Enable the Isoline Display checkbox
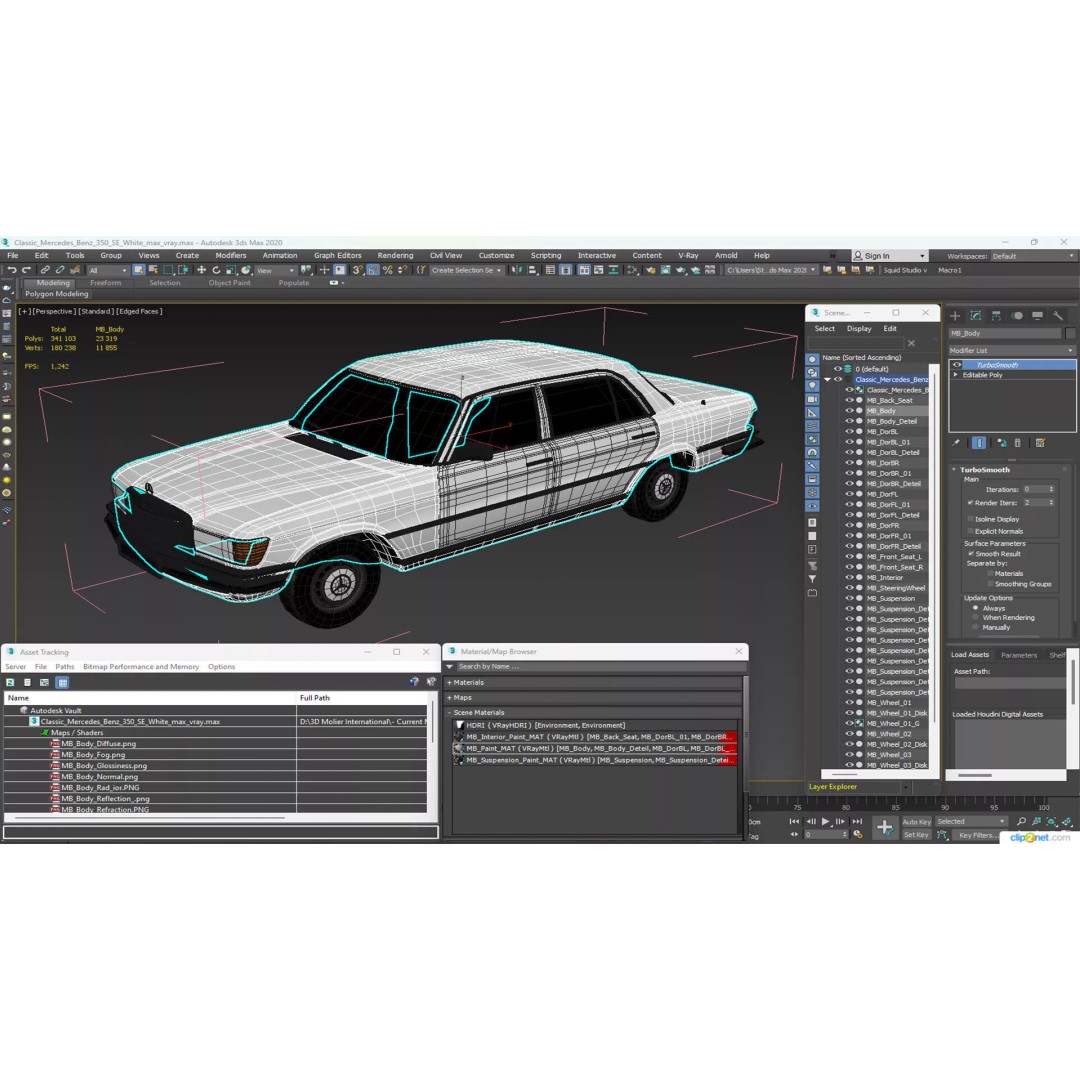The image size is (1080, 1080). [970, 519]
